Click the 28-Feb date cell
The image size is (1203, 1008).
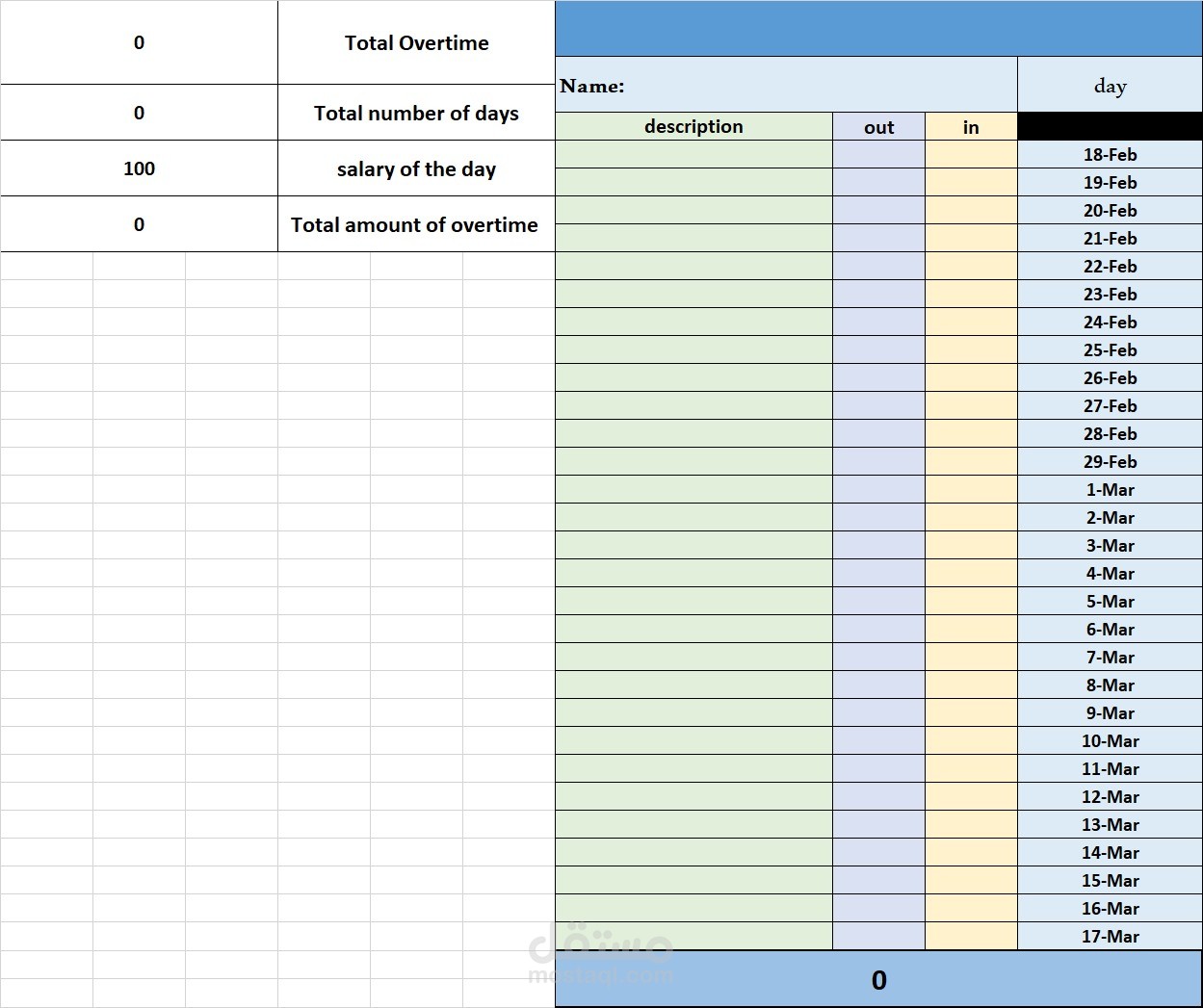tap(1110, 433)
